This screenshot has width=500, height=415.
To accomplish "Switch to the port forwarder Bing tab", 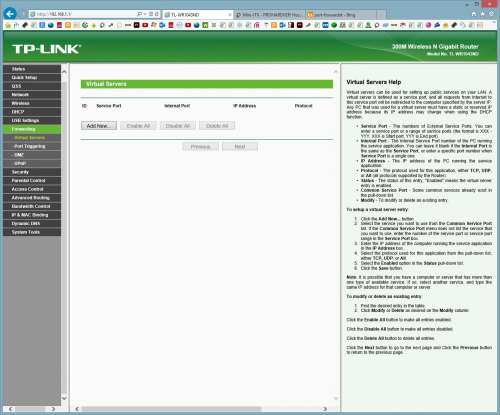I will 341,15.
